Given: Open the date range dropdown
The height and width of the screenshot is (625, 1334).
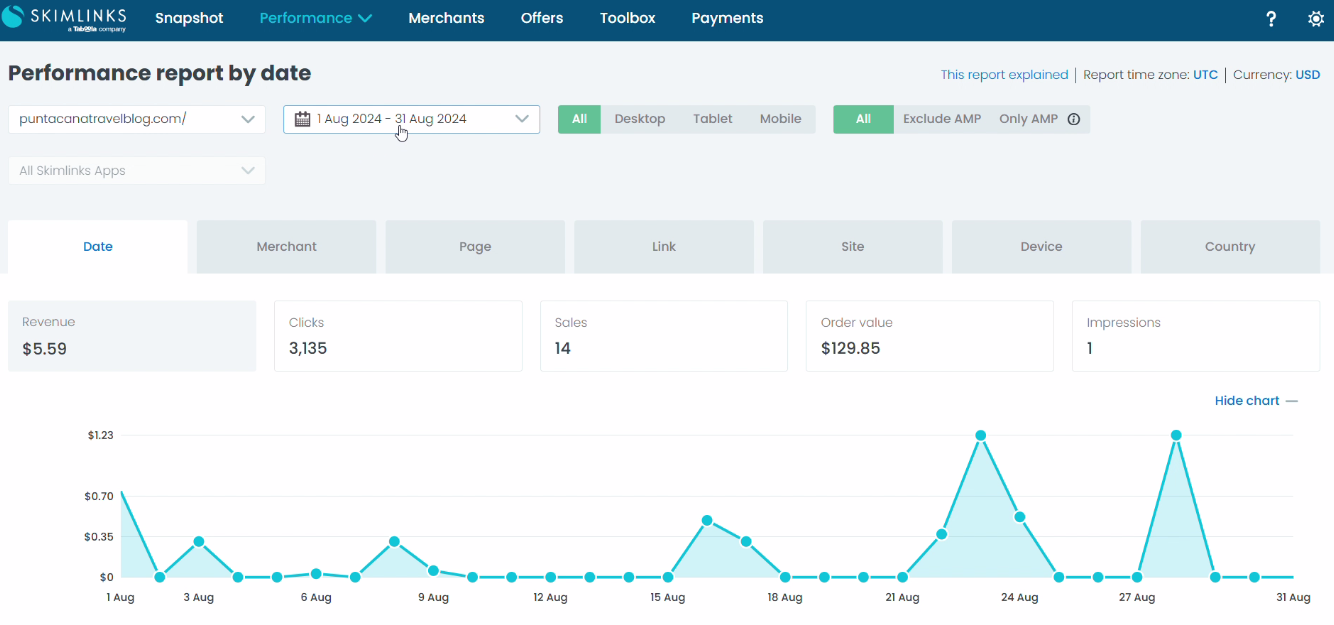Looking at the screenshot, I should [x=412, y=119].
